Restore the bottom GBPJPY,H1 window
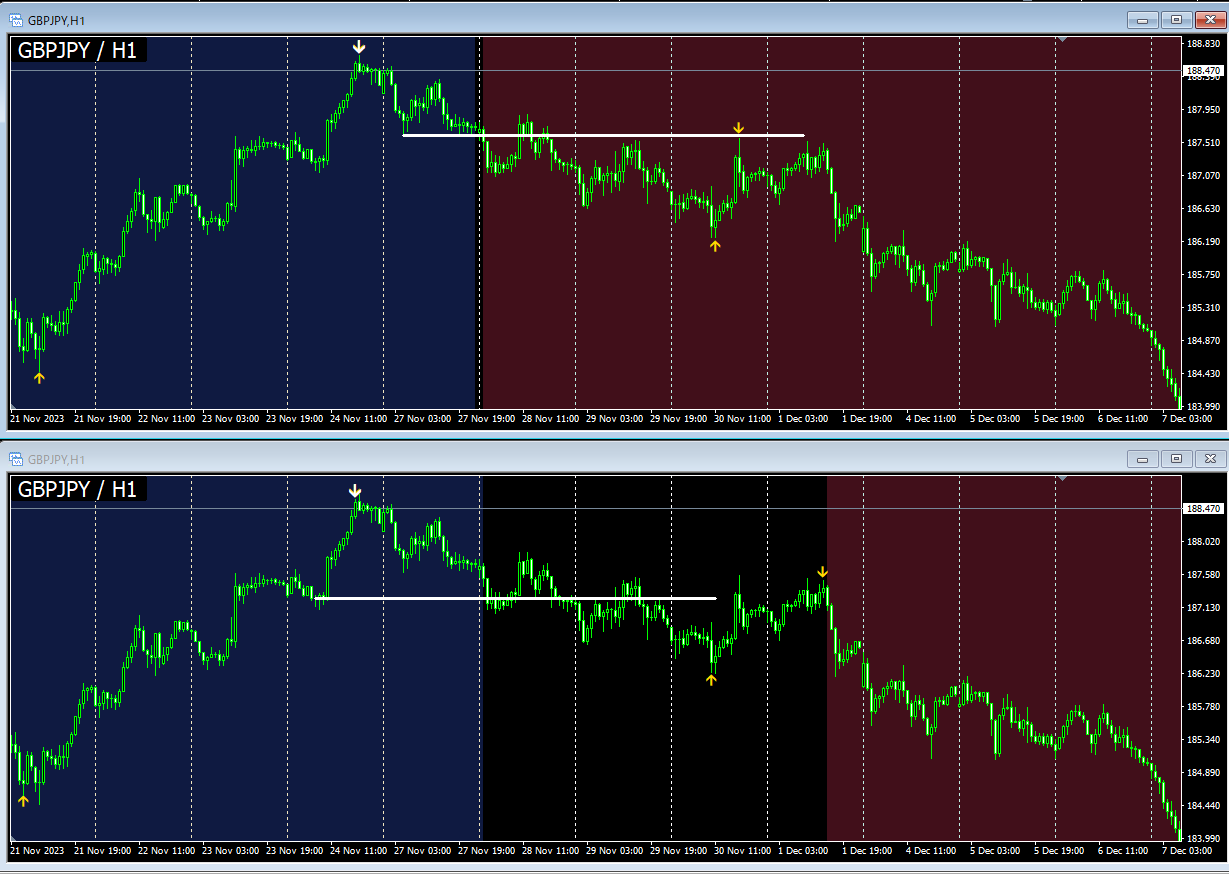This screenshot has width=1229, height=874. pos(1176,458)
